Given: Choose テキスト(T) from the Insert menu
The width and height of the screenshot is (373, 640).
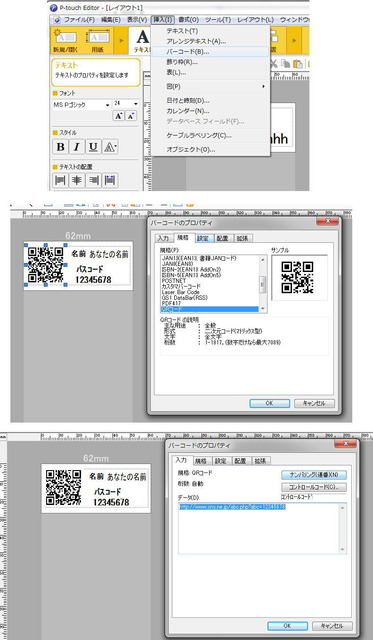Looking at the screenshot, I should pos(182,31).
